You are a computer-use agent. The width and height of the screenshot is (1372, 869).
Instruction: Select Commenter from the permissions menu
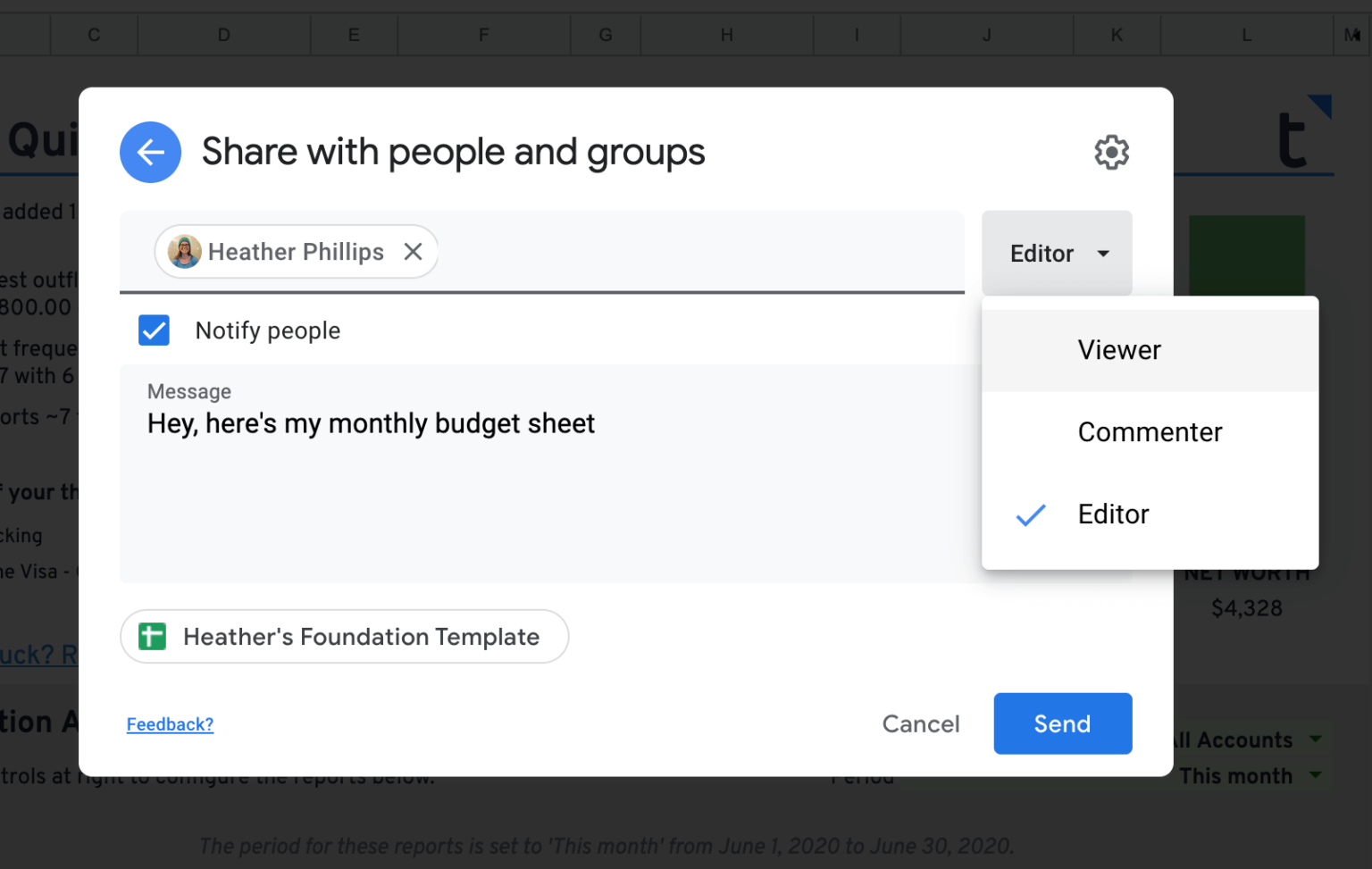pyautogui.click(x=1150, y=431)
